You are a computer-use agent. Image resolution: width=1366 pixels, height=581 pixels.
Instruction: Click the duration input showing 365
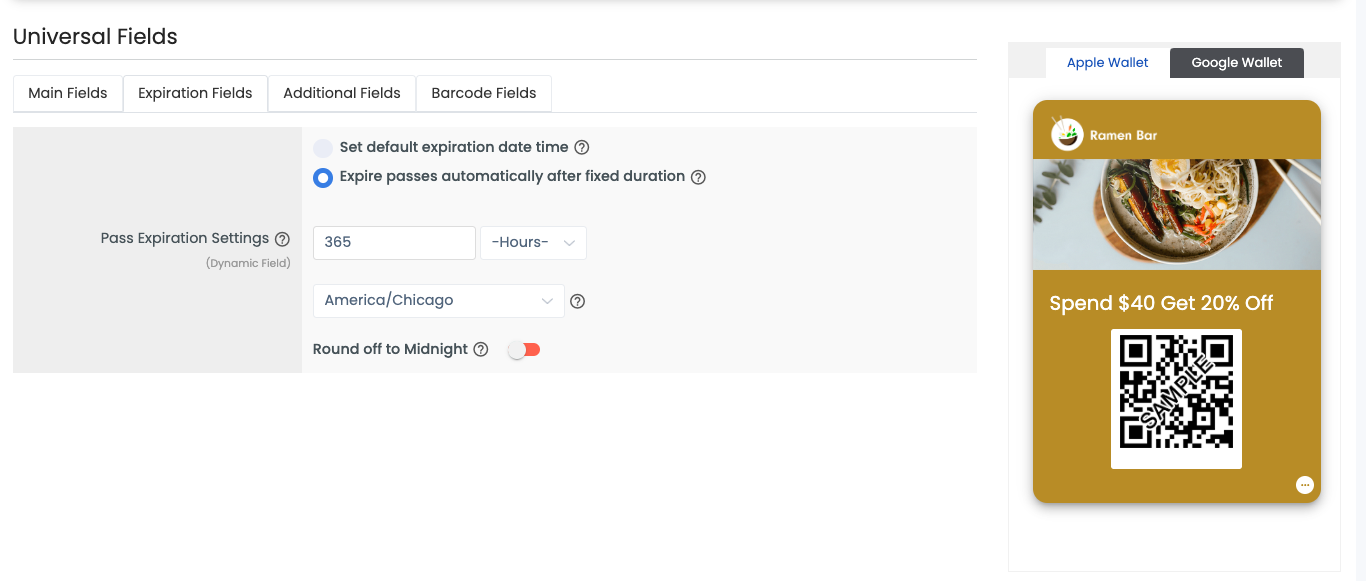(394, 243)
